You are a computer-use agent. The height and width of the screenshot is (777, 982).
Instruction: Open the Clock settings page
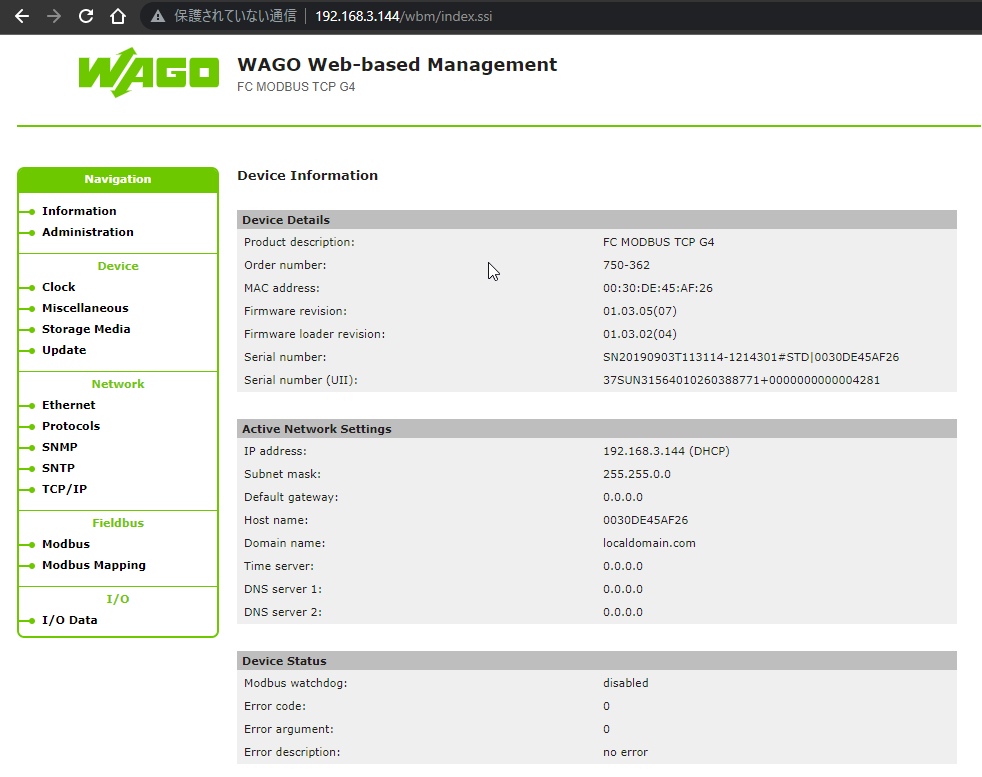coord(58,287)
